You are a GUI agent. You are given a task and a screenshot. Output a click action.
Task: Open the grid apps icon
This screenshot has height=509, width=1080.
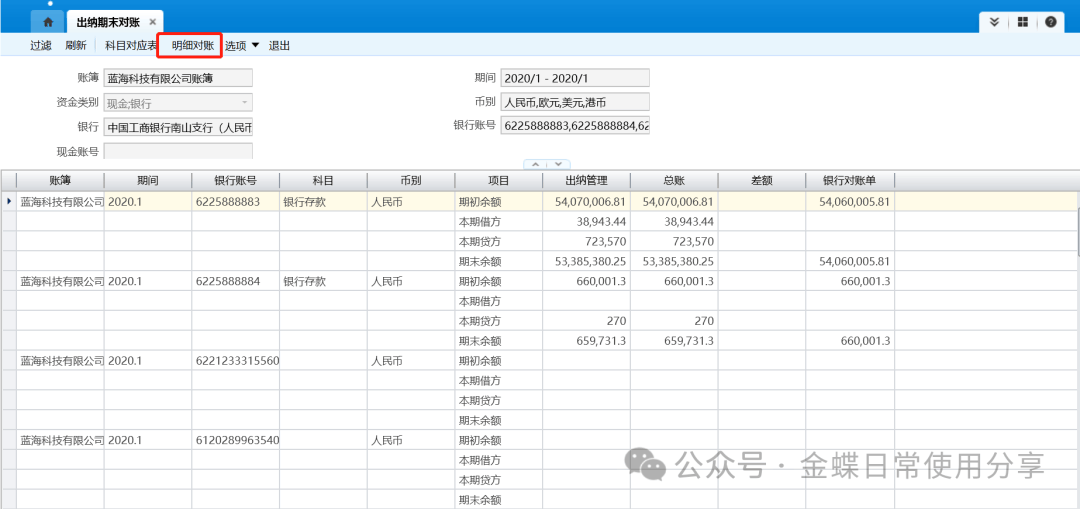(x=1022, y=21)
